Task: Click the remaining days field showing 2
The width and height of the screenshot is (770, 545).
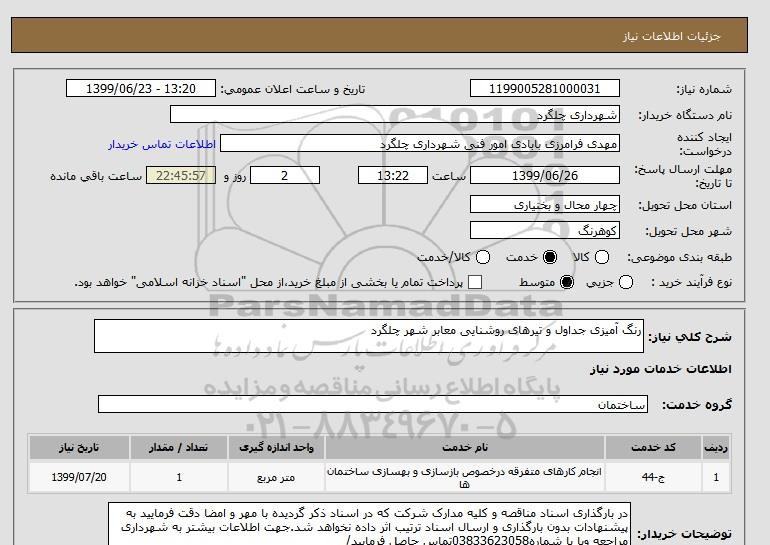Action: (285, 175)
